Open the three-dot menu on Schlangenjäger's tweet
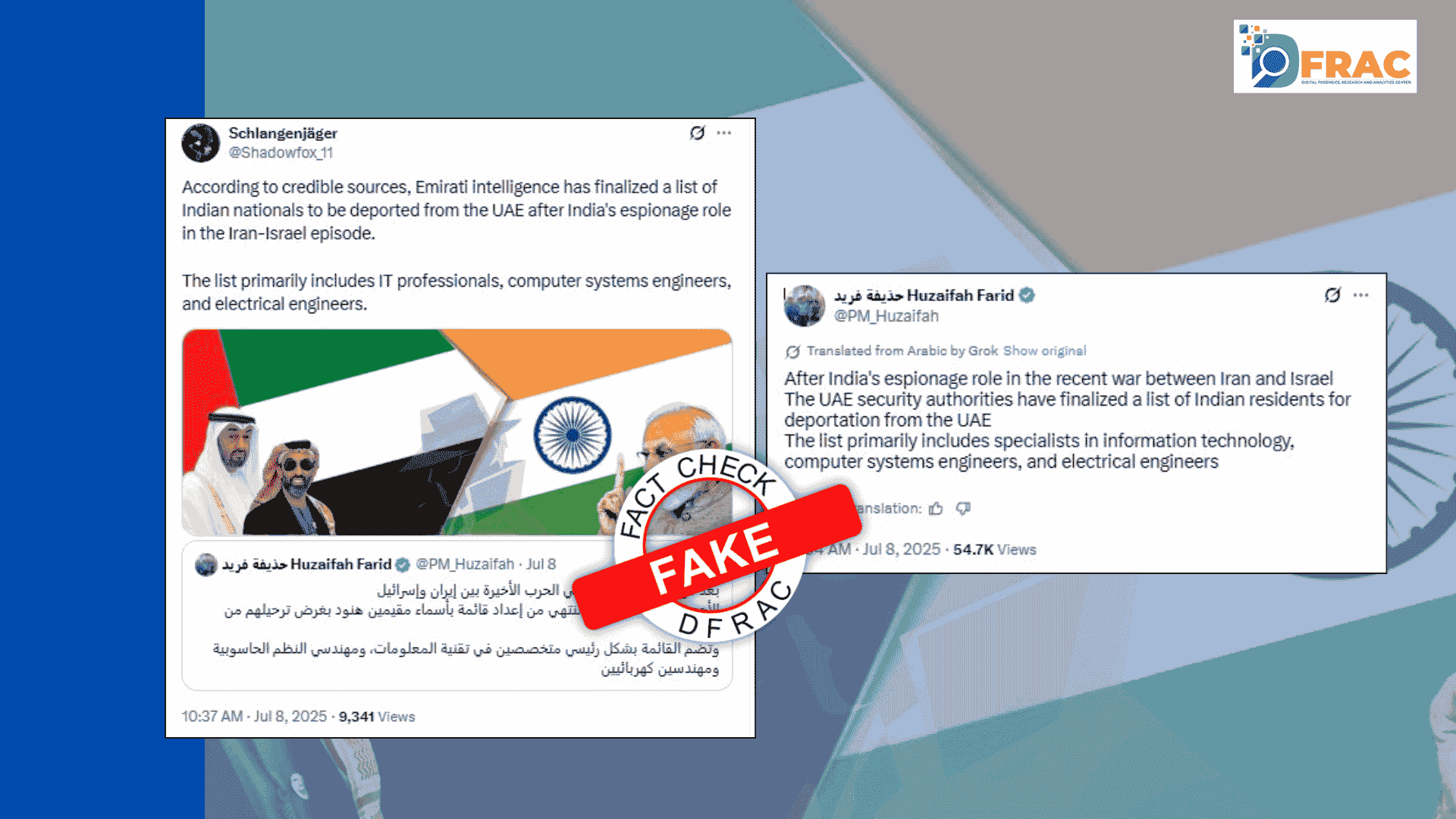 724,133
